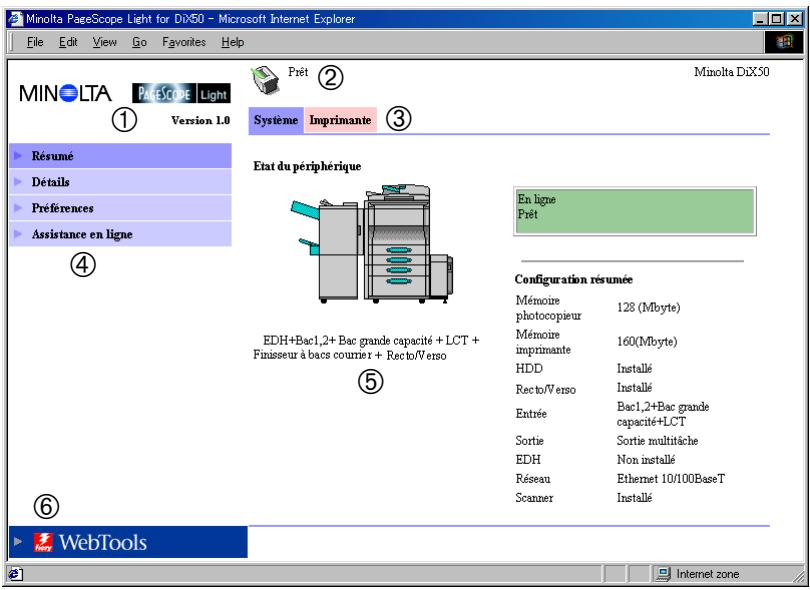Click the arrow beside WebTools
This screenshot has height=590, width=810.
click(x=18, y=541)
